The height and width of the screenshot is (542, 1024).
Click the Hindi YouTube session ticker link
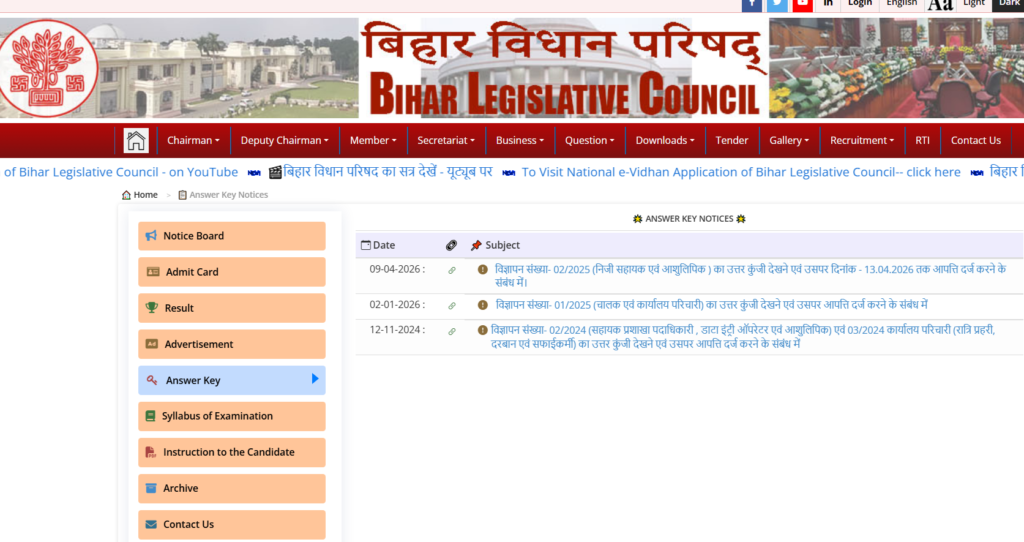pyautogui.click(x=388, y=172)
